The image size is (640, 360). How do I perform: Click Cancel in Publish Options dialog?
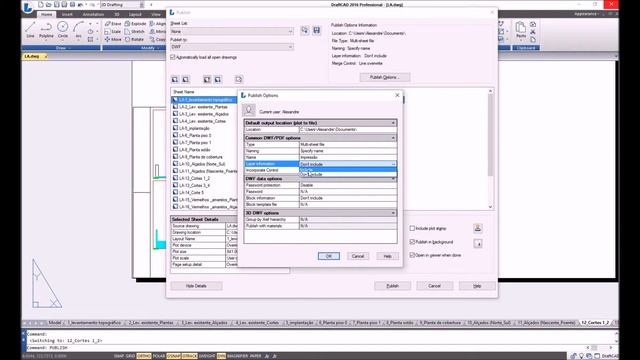tap(358, 256)
